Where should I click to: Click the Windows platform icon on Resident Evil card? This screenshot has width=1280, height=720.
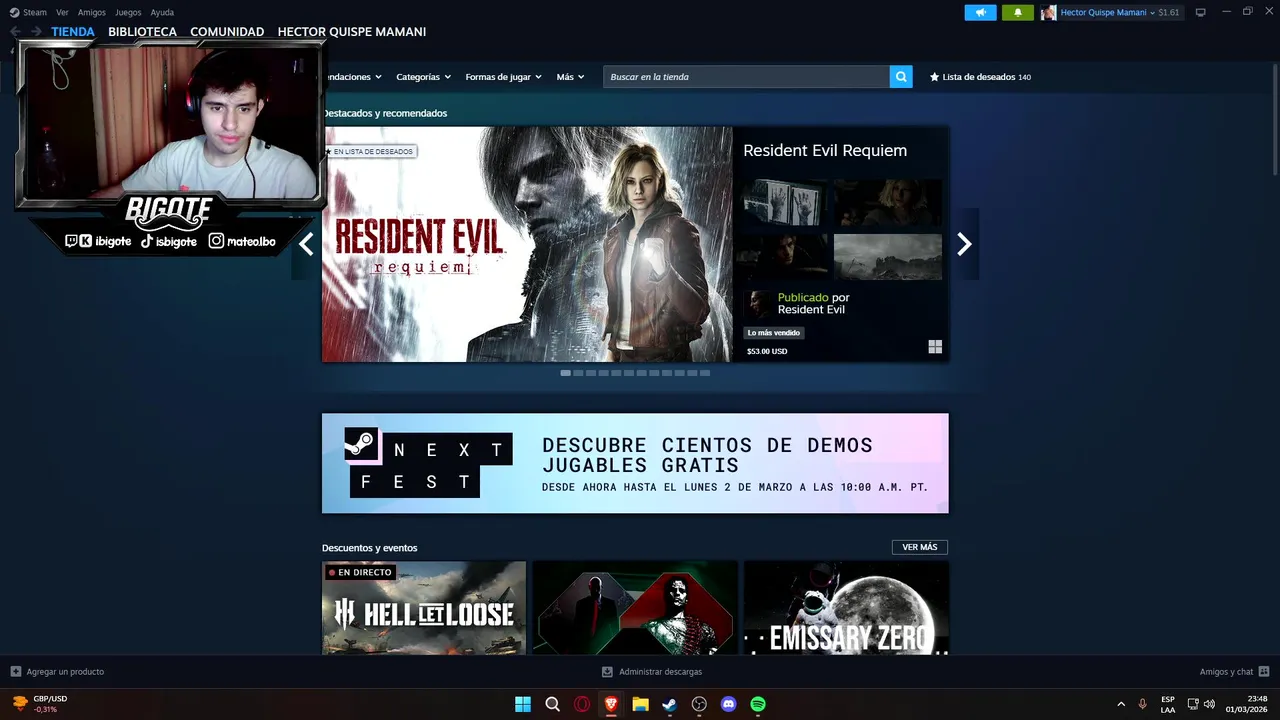(935, 347)
